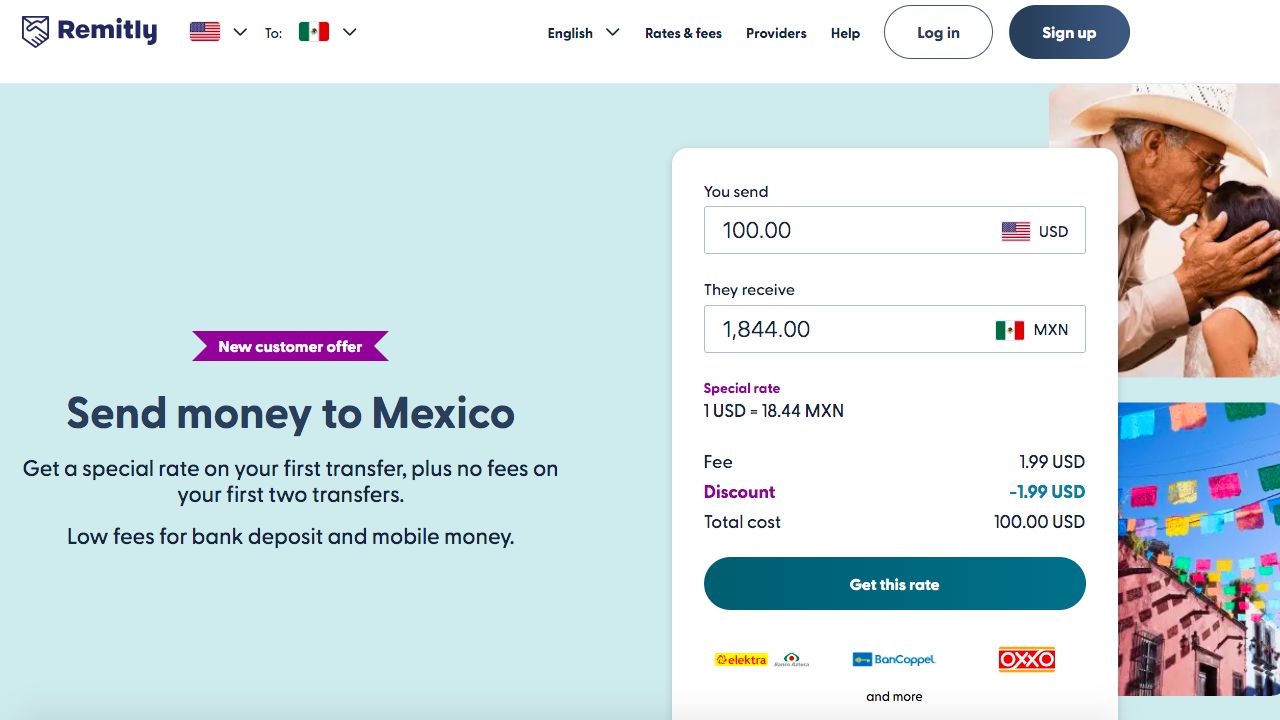Image resolution: width=1280 pixels, height=720 pixels.
Task: Go to Providers page
Action: click(x=776, y=33)
